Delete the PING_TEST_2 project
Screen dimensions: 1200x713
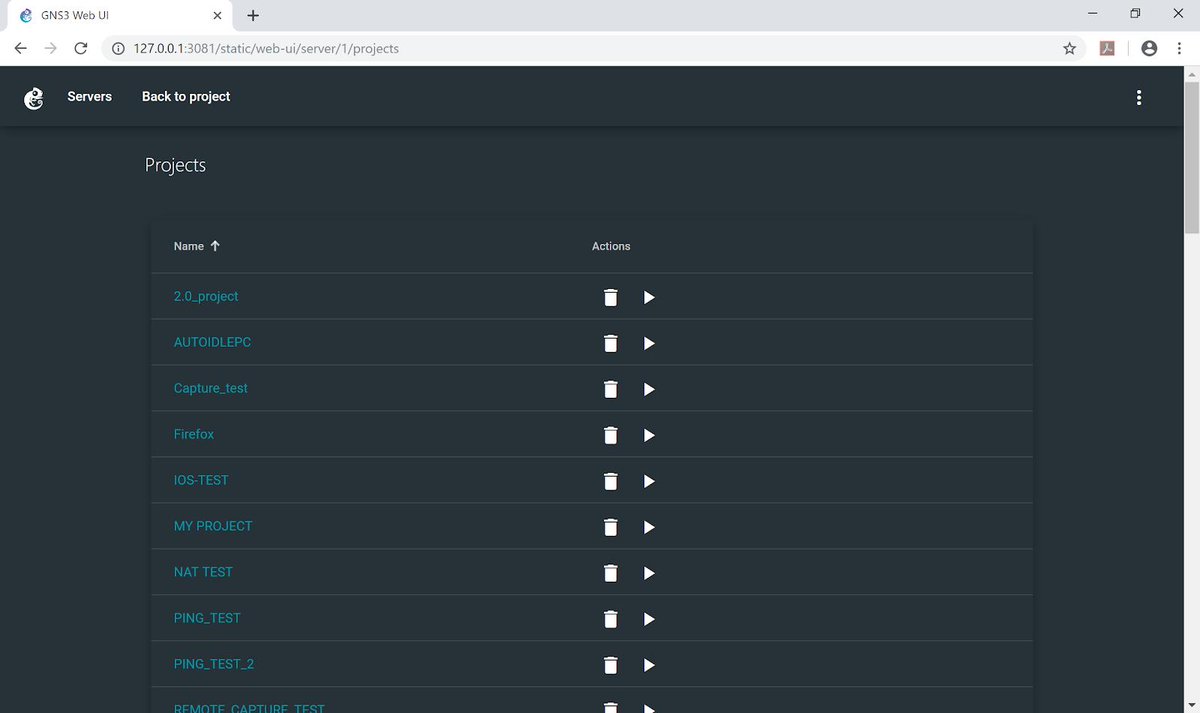tap(610, 665)
